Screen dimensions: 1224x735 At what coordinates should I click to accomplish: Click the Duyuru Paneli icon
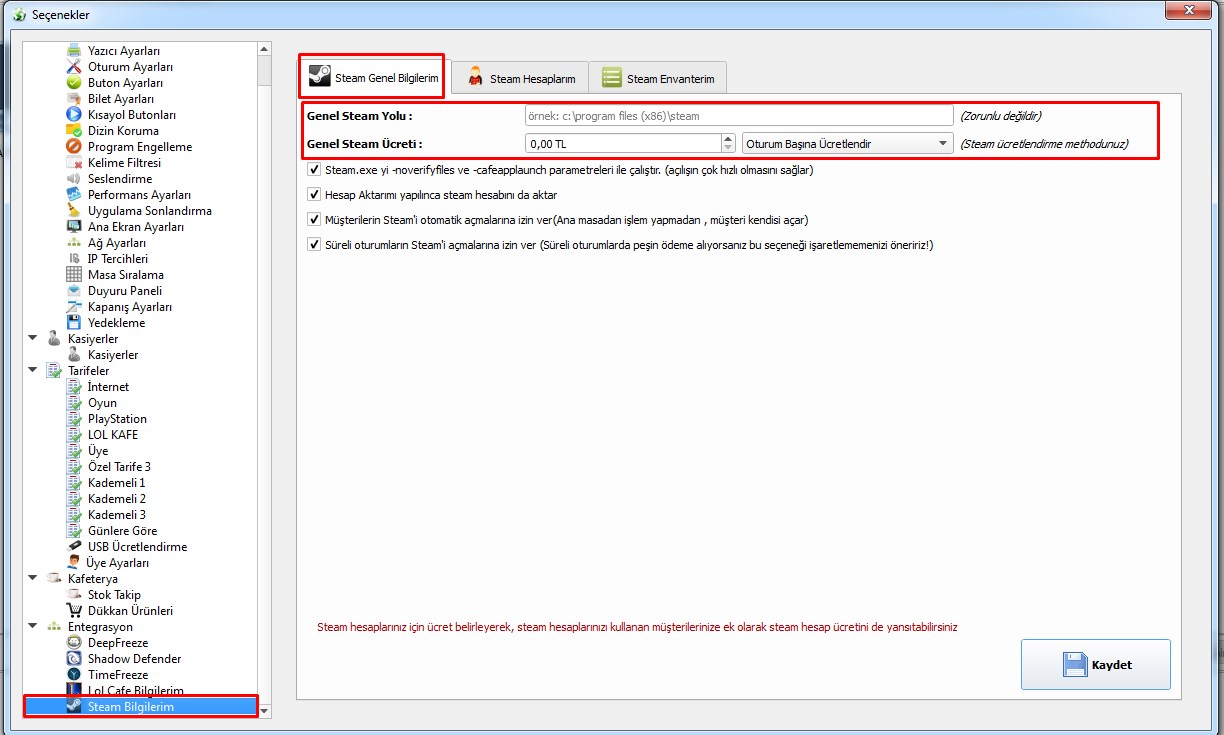coord(74,291)
